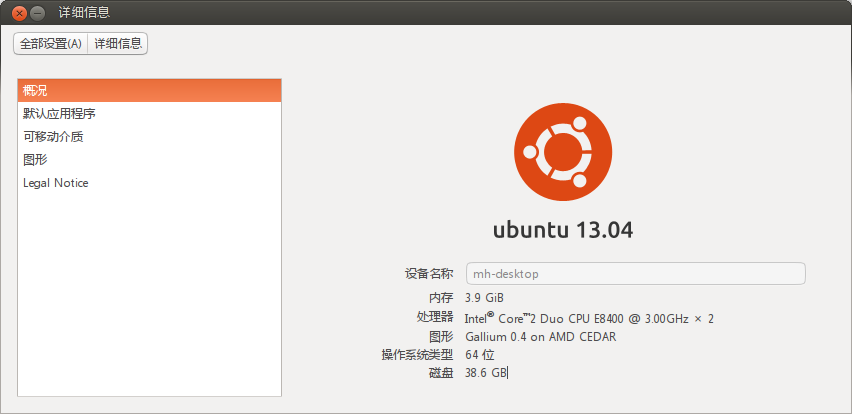
Task: Click the mh-desktop device name field
Action: tap(636, 273)
